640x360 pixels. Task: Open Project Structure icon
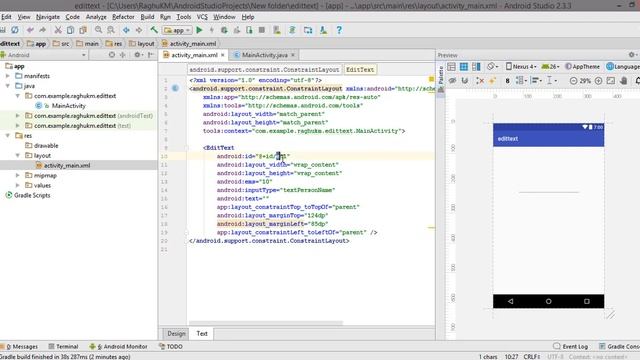tap(308, 30)
